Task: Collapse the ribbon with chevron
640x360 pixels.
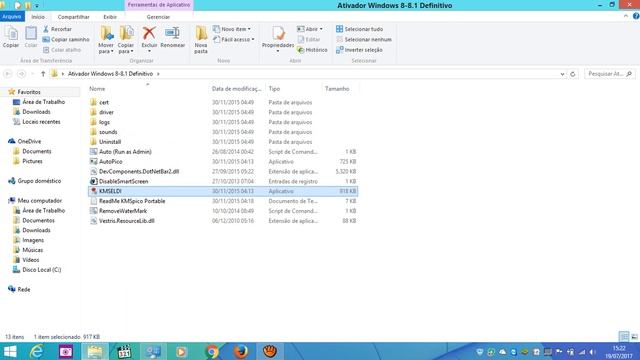Action: coord(626,16)
